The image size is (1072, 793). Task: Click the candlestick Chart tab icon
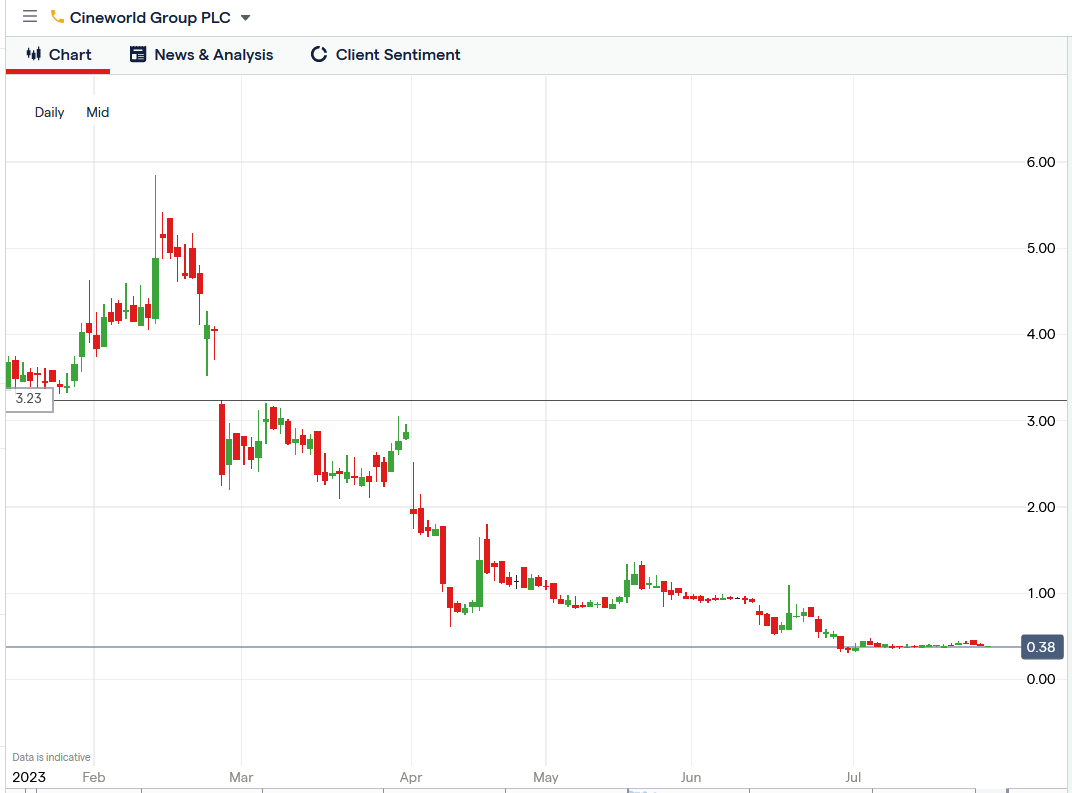pyautogui.click(x=34, y=54)
